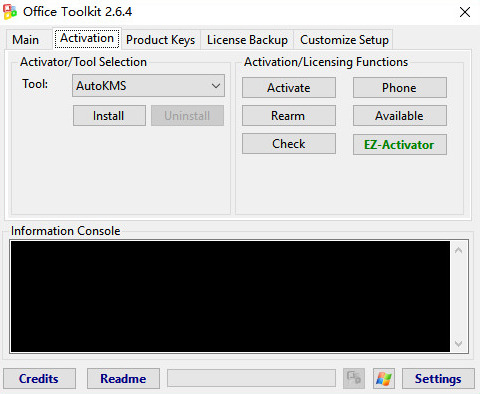Click the Phone activation button

pyautogui.click(x=400, y=88)
